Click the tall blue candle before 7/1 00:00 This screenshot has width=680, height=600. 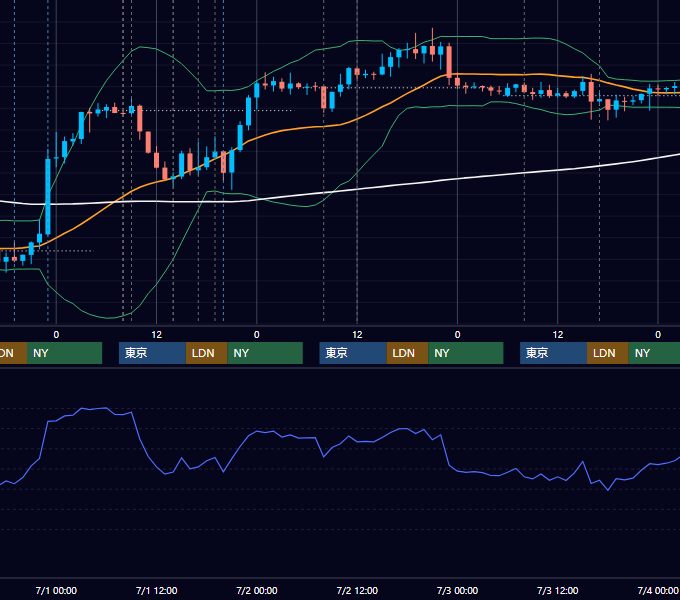click(48, 196)
